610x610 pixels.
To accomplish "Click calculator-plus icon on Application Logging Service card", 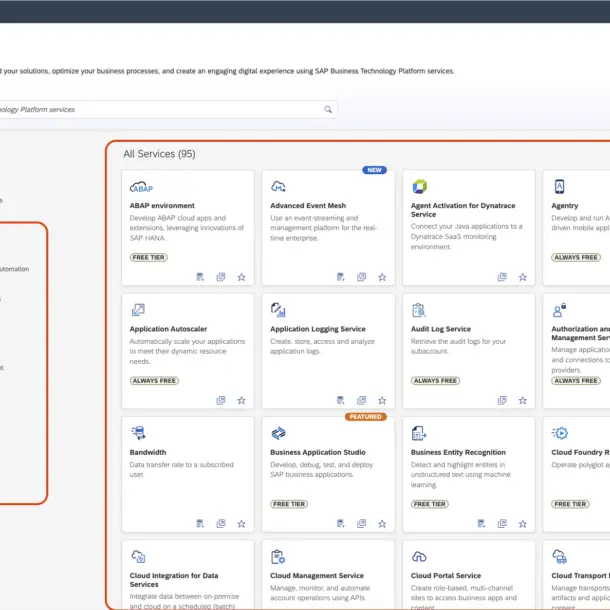I will pos(341,400).
